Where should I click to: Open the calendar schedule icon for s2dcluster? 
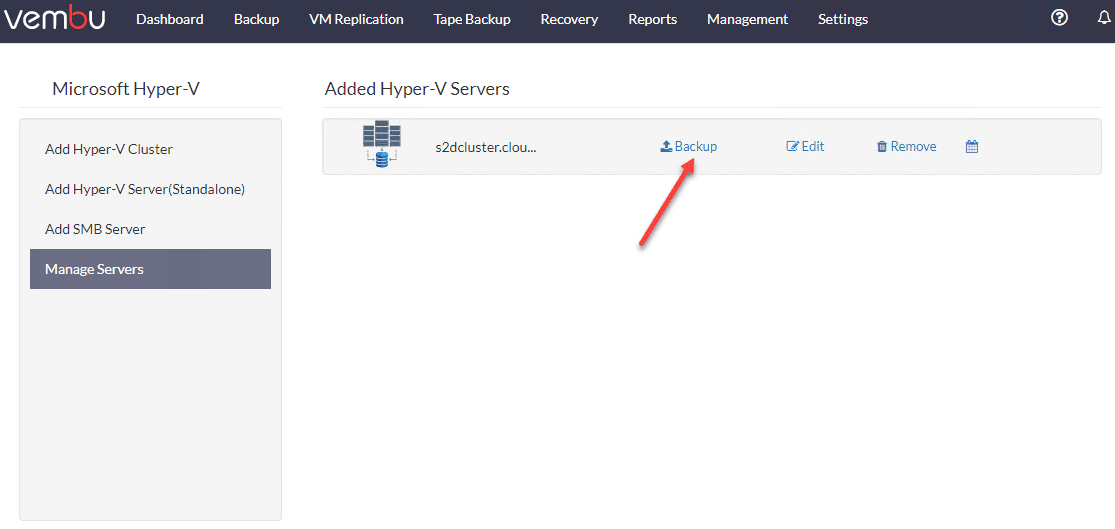tap(972, 146)
